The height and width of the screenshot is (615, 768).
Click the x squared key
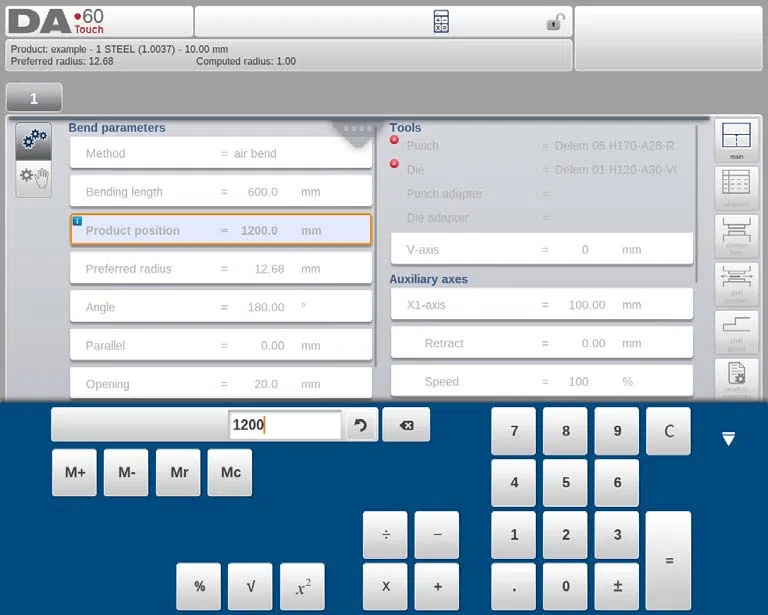[x=303, y=586]
